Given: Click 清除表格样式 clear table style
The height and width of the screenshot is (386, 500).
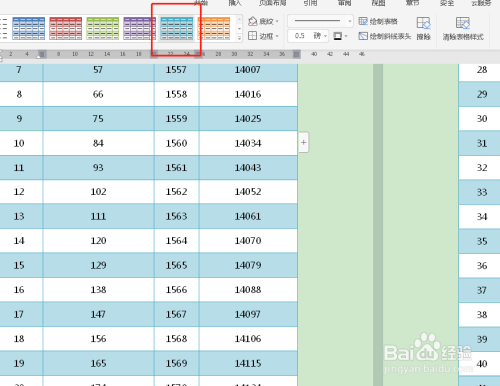Looking at the screenshot, I should pyautogui.click(x=463, y=29).
